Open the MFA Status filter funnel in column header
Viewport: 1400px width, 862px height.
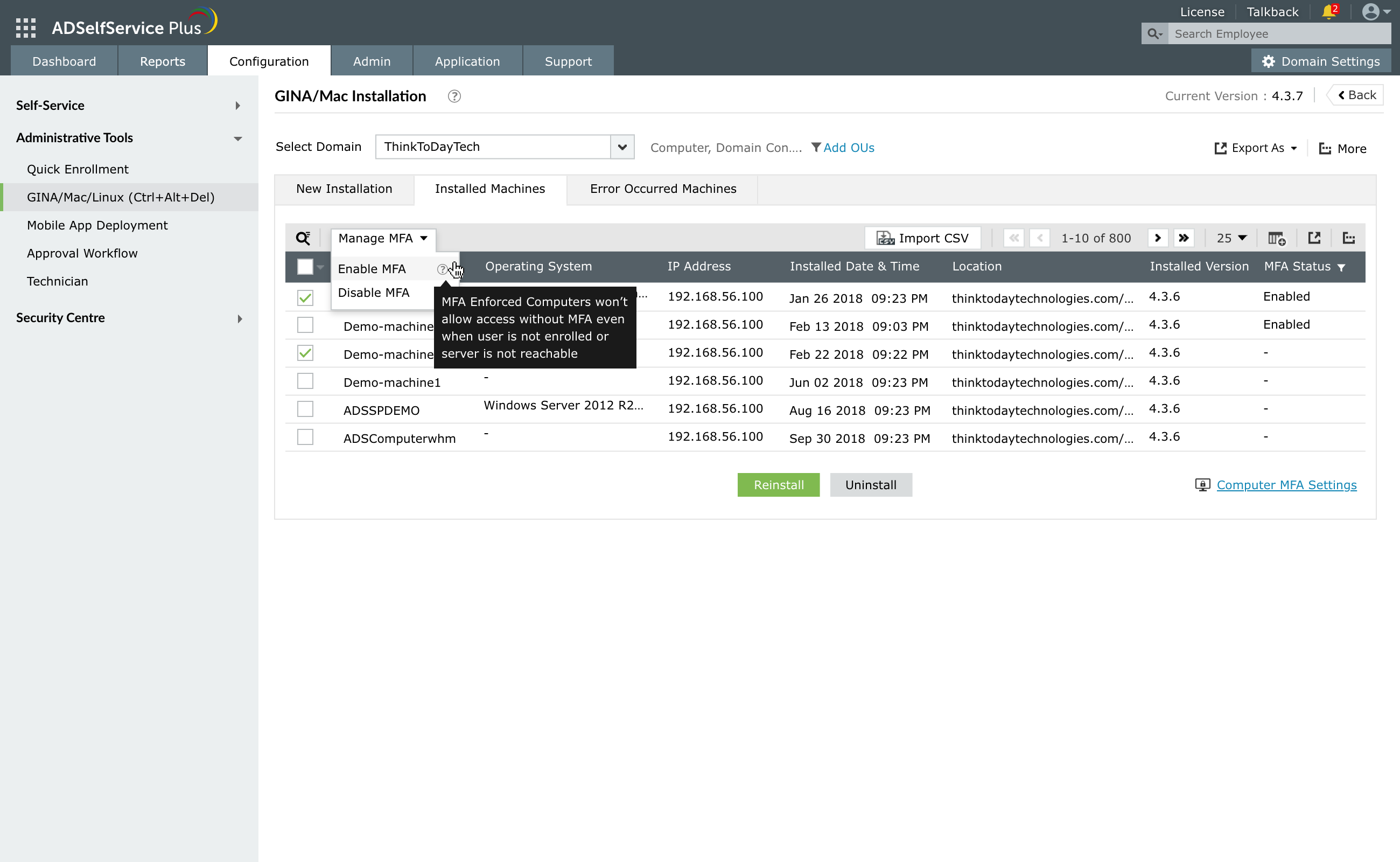[x=1341, y=267]
